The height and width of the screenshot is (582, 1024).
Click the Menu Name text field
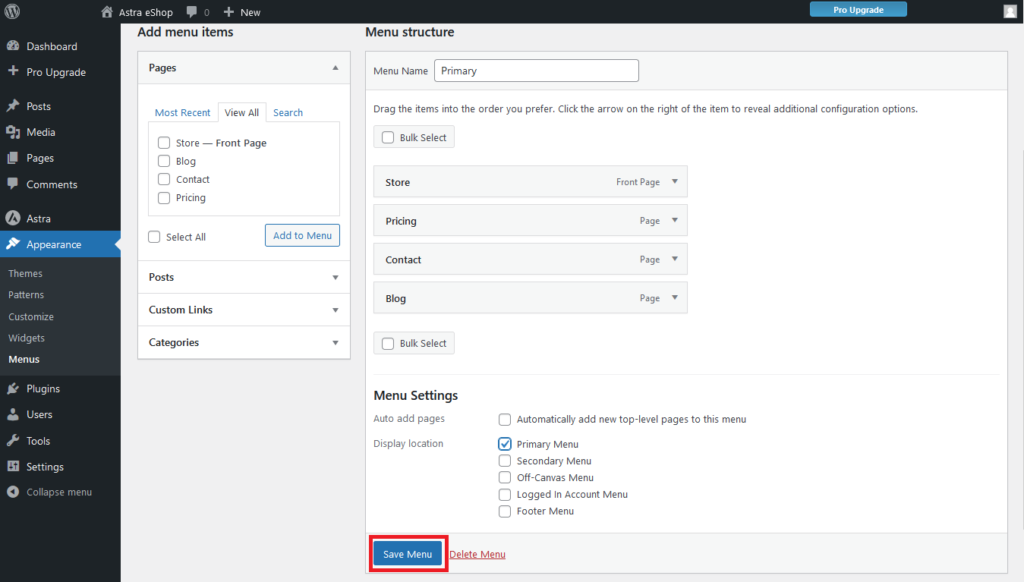pyautogui.click(x=536, y=71)
